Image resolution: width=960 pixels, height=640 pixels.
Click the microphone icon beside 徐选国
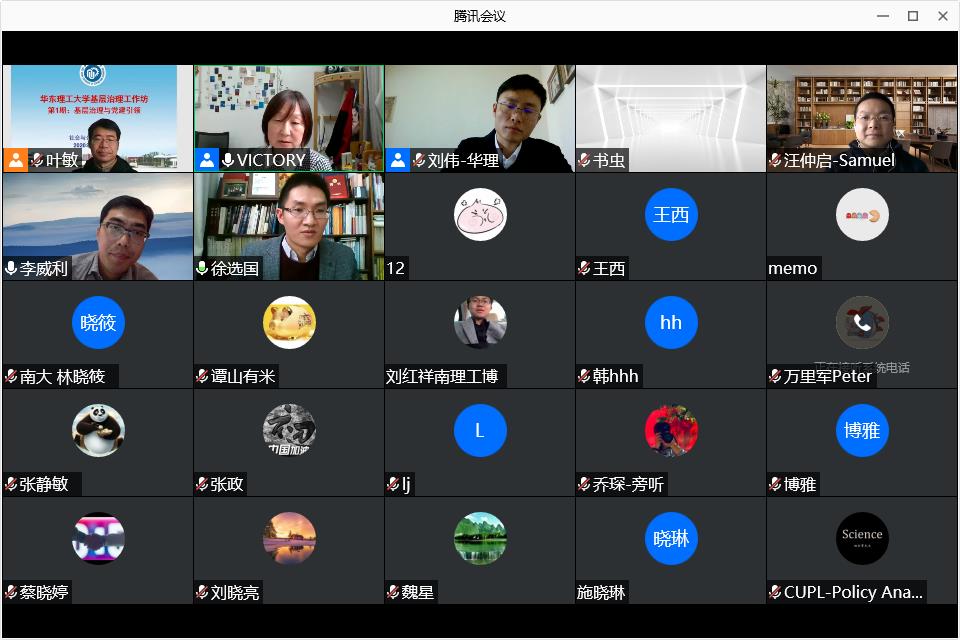click(202, 268)
